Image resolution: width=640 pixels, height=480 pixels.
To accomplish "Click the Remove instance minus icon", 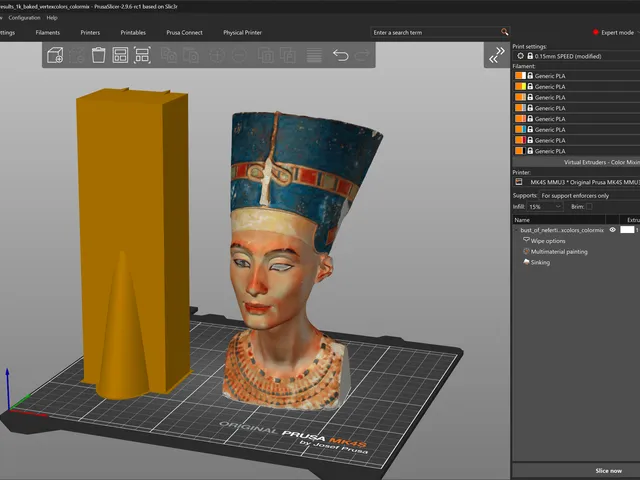I will (x=239, y=55).
